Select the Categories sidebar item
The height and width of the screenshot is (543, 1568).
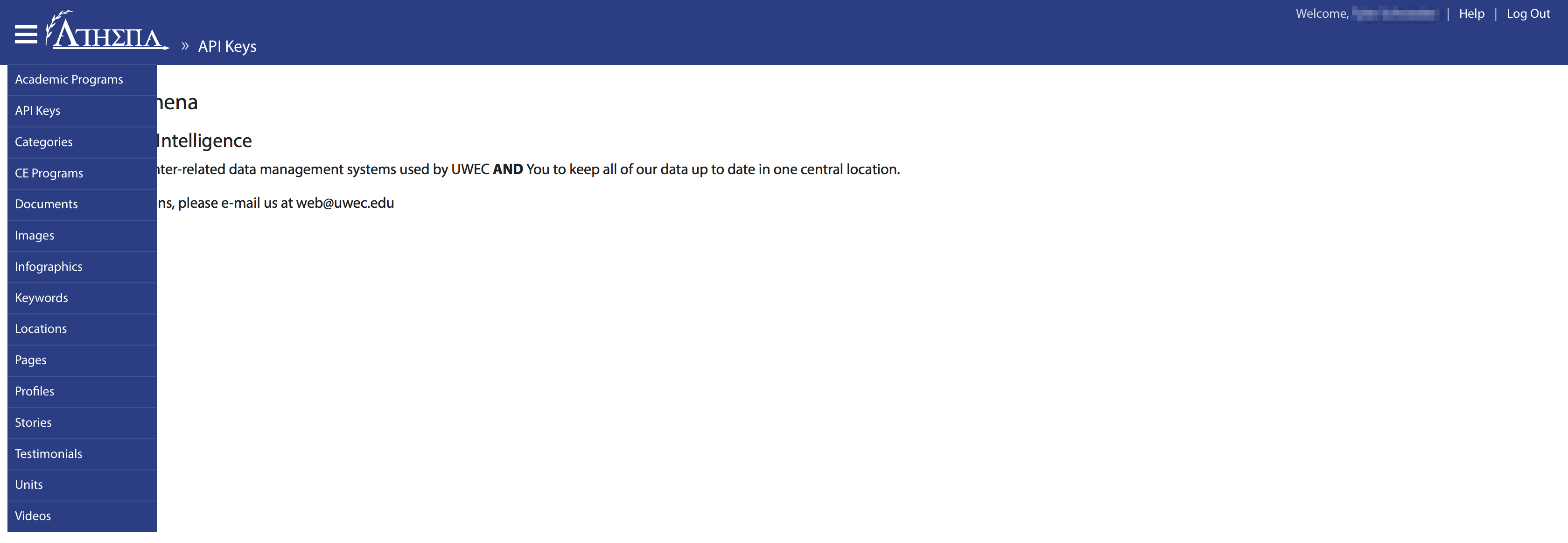[x=43, y=142]
